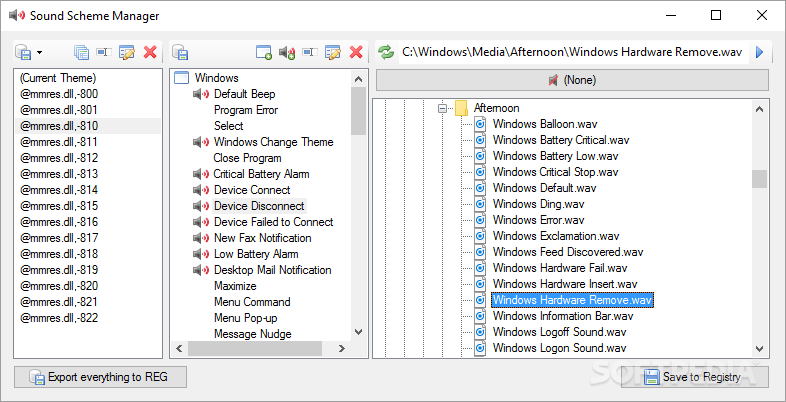Click the file tree scrollbar down arrow

coord(759,348)
